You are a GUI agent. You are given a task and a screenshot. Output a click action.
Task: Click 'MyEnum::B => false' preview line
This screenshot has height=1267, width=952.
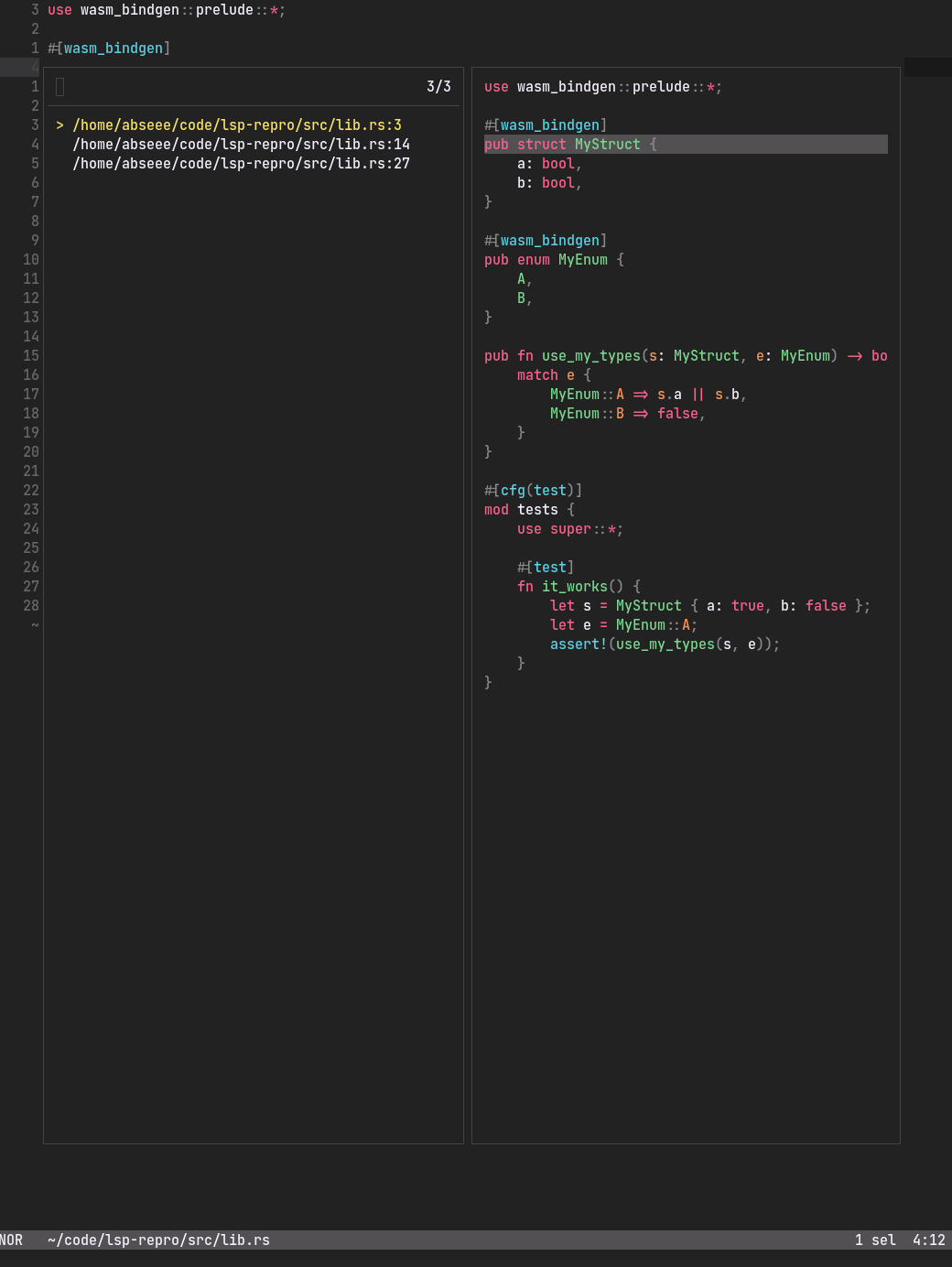click(x=627, y=414)
